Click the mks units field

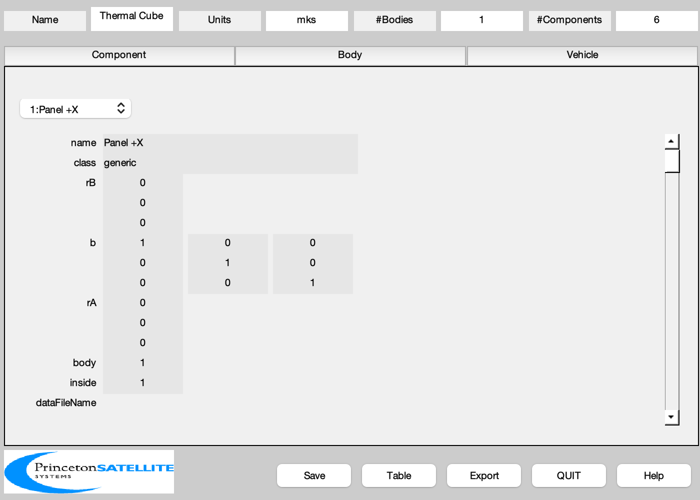307,21
